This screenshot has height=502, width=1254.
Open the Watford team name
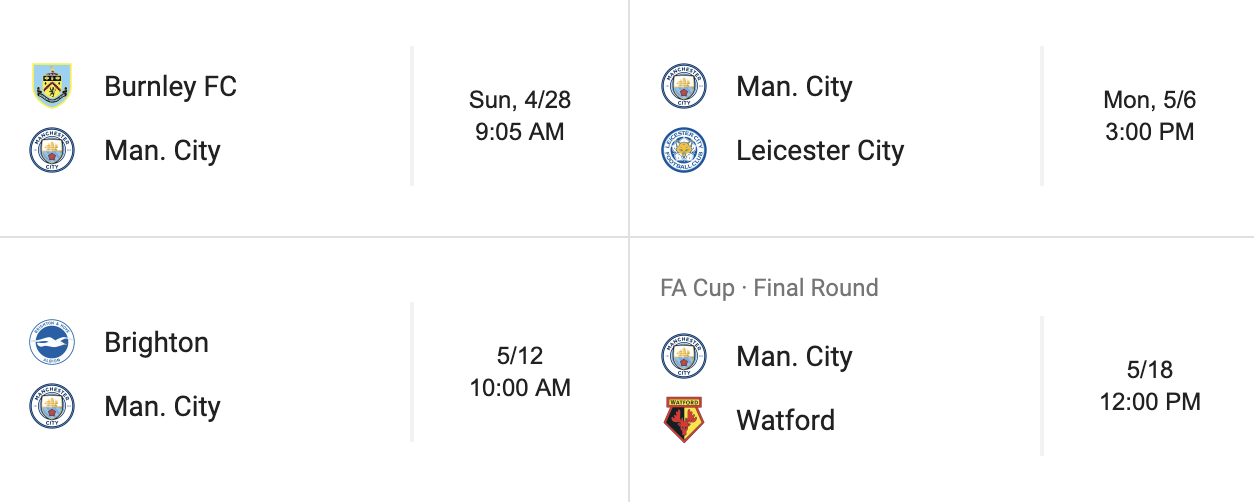pyautogui.click(x=785, y=420)
